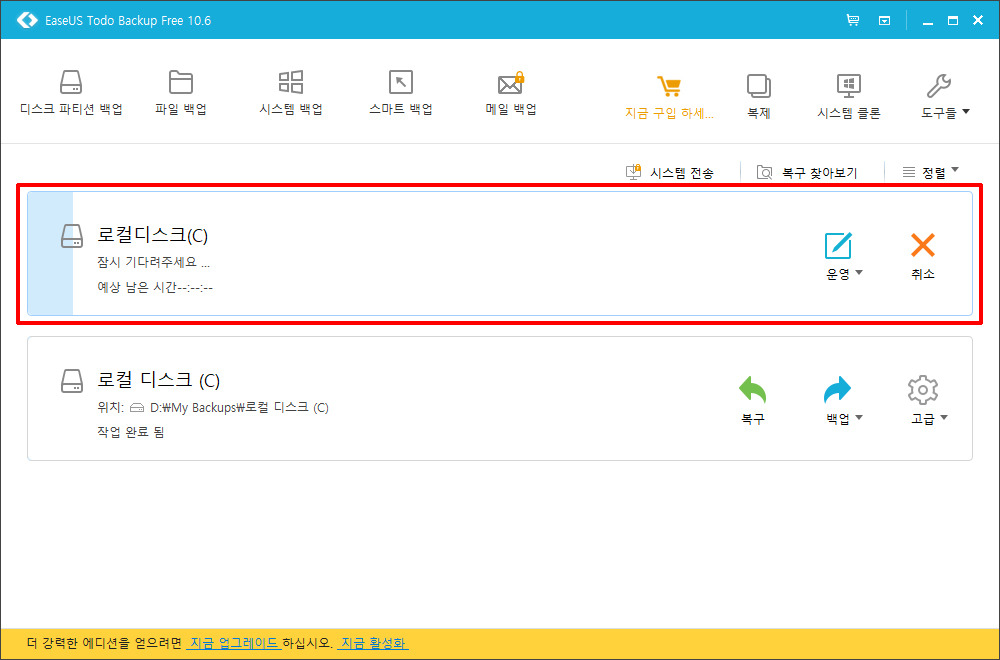
Task: Open Disk/Partition Backup (디스크 파티션 백업)
Action: [x=71, y=93]
